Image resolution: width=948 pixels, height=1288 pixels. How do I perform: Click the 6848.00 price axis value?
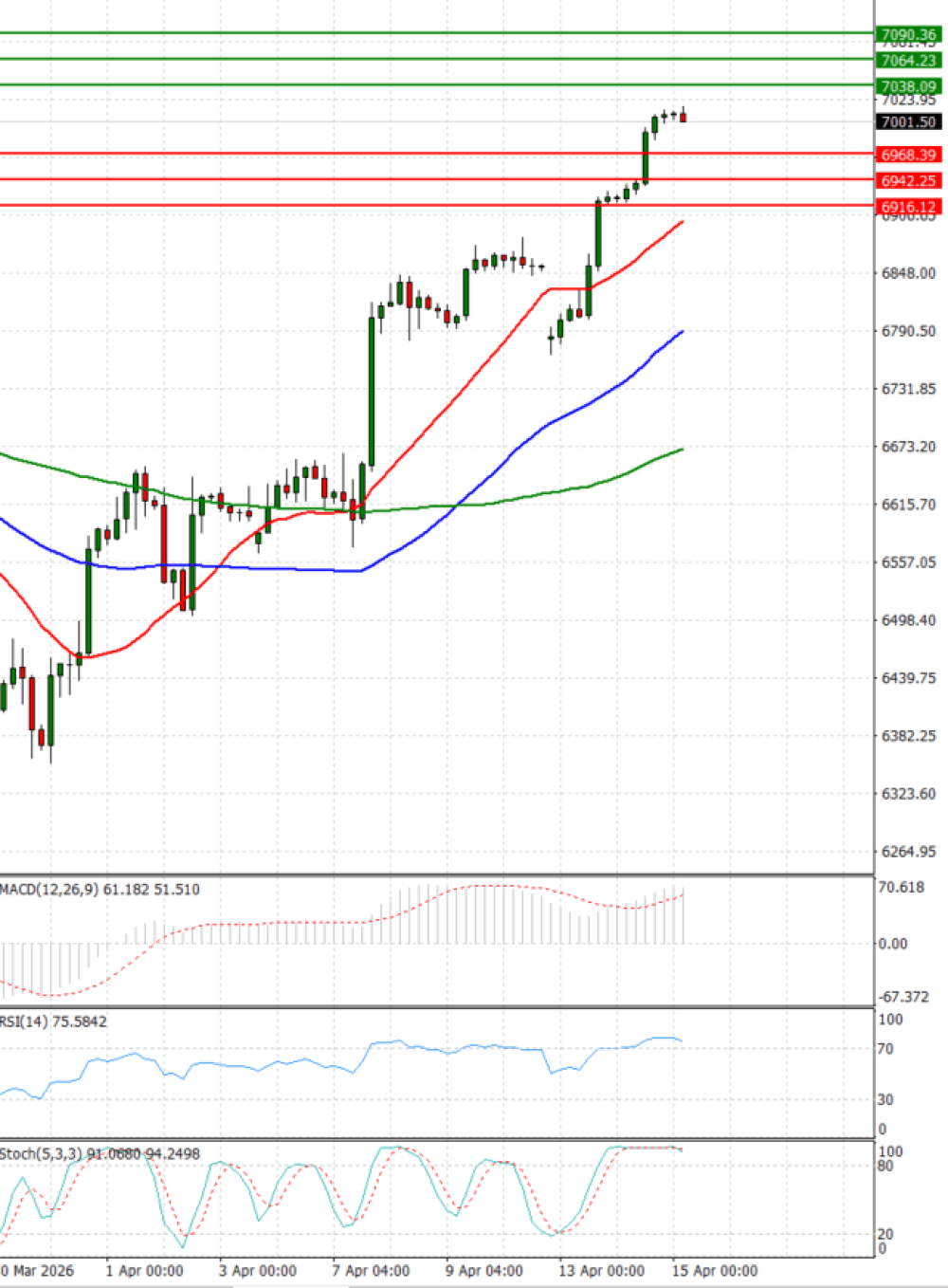click(x=908, y=273)
